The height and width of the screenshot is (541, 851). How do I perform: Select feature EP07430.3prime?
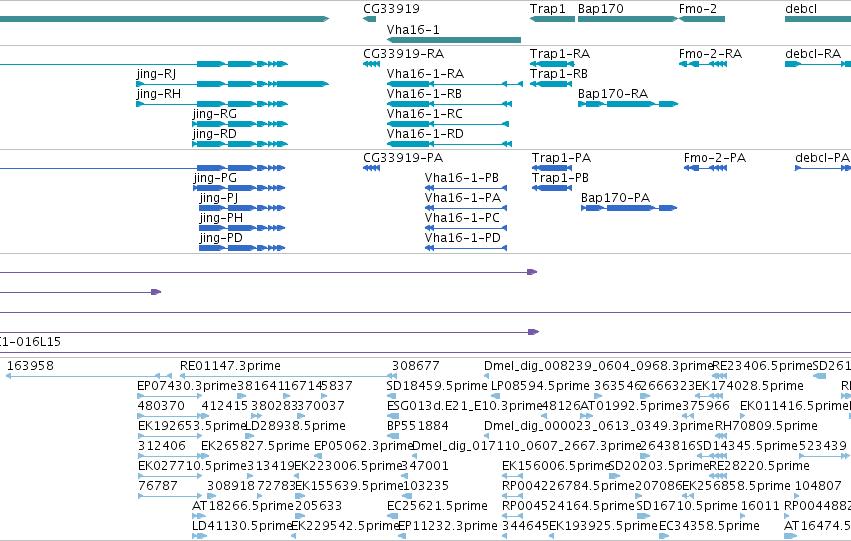point(187,386)
